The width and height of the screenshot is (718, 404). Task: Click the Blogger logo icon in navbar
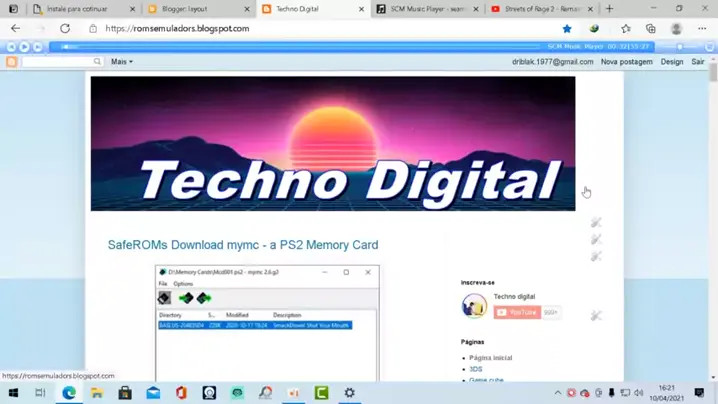tap(11, 61)
